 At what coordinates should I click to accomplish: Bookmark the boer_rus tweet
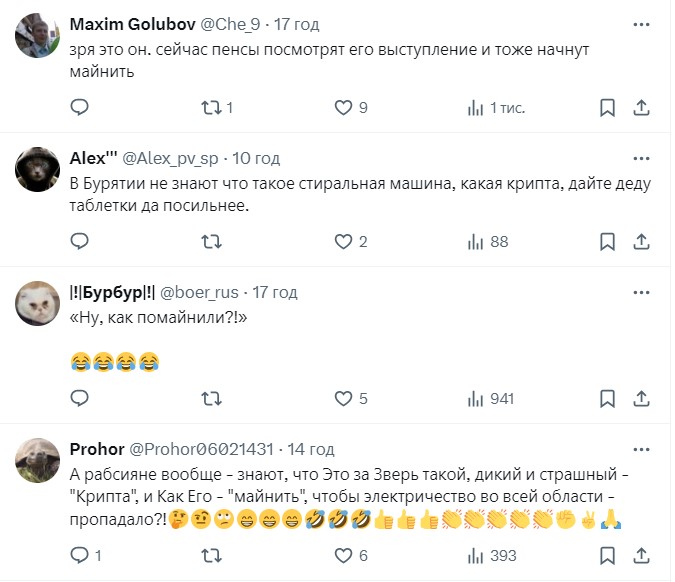point(607,398)
